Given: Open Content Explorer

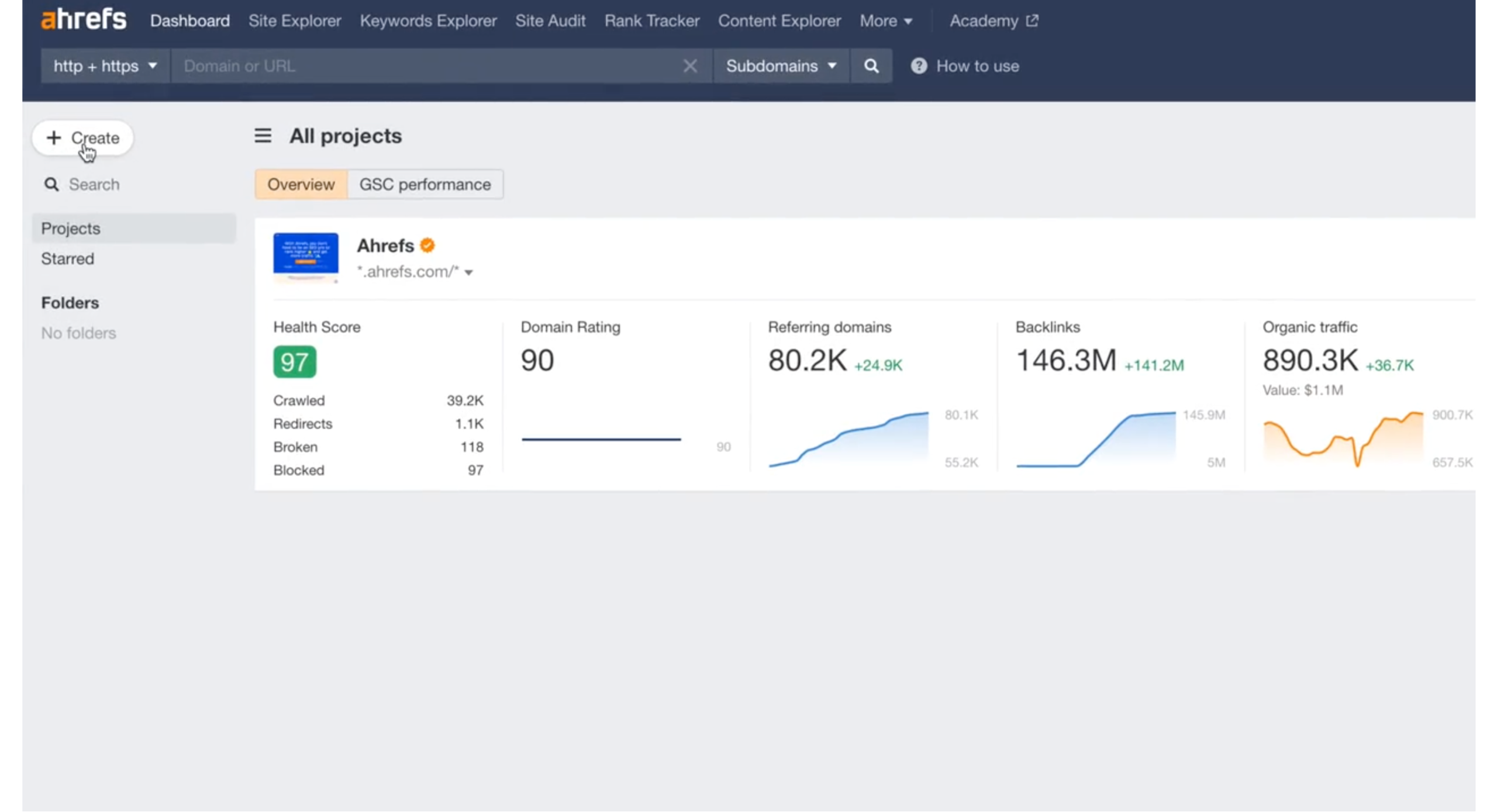Looking at the screenshot, I should (779, 20).
